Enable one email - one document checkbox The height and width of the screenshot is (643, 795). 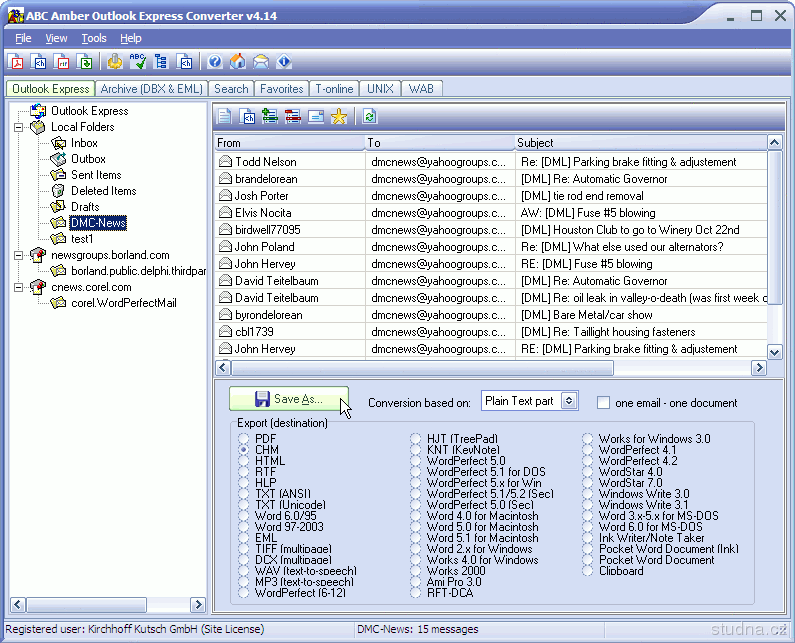pos(603,403)
